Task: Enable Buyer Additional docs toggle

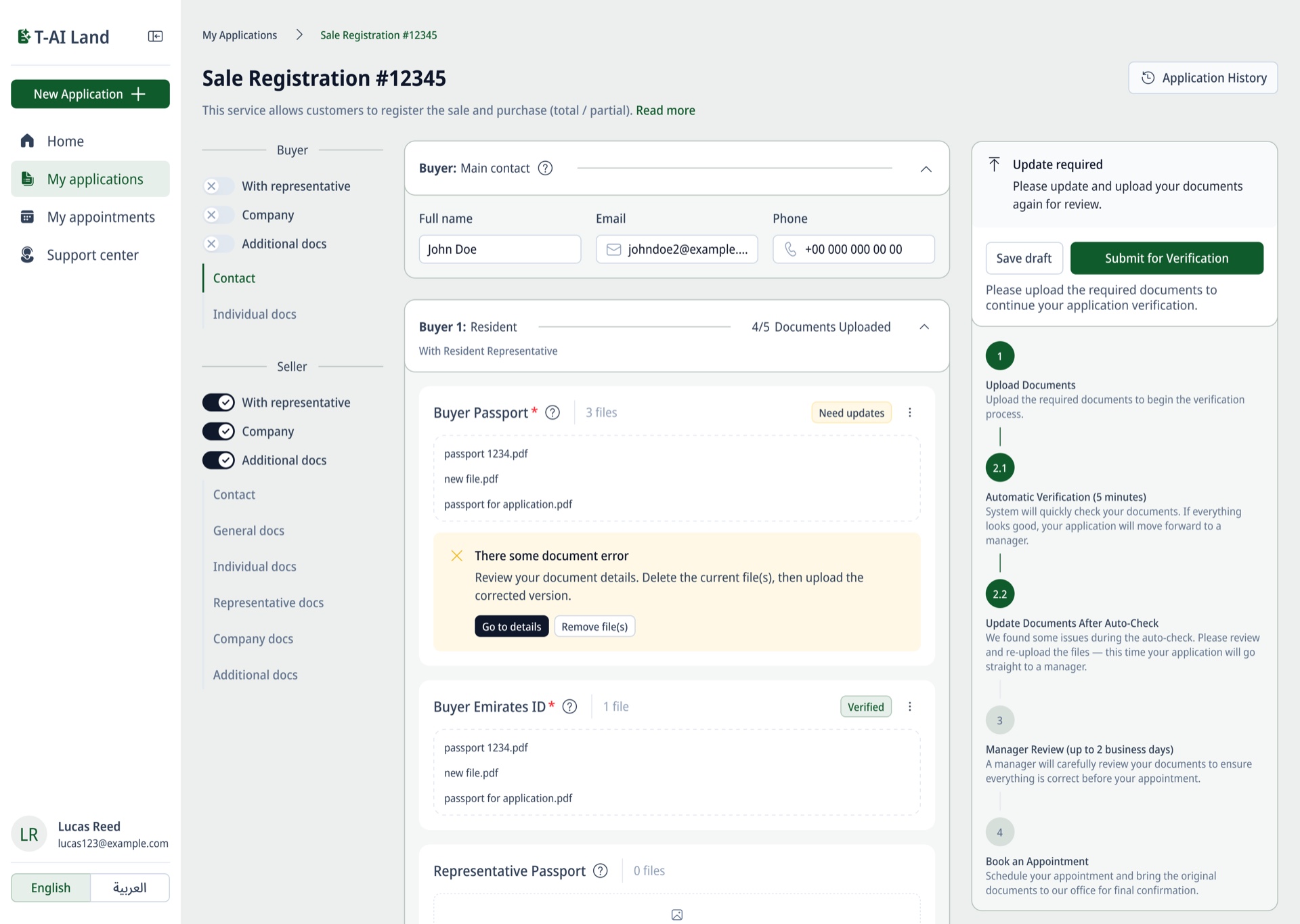Action: click(x=219, y=244)
